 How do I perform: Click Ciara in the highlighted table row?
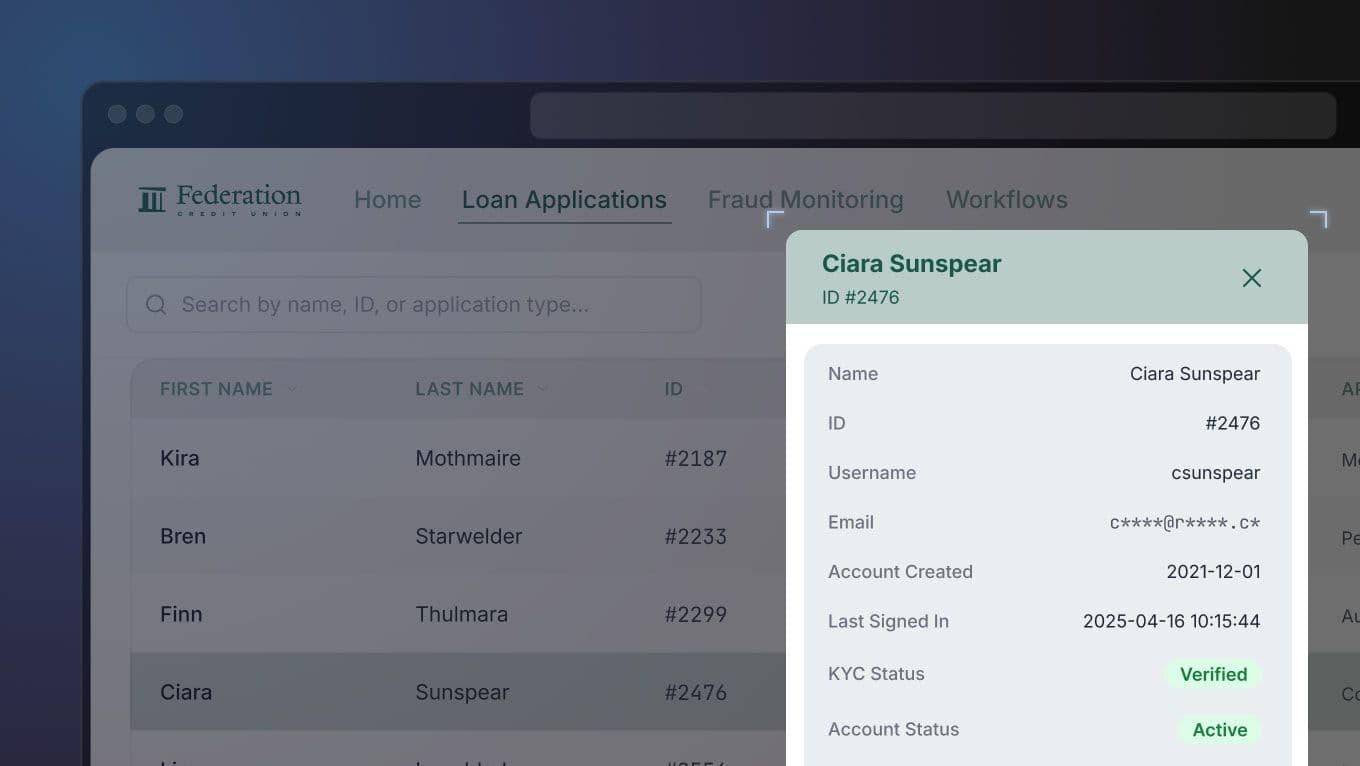click(186, 692)
